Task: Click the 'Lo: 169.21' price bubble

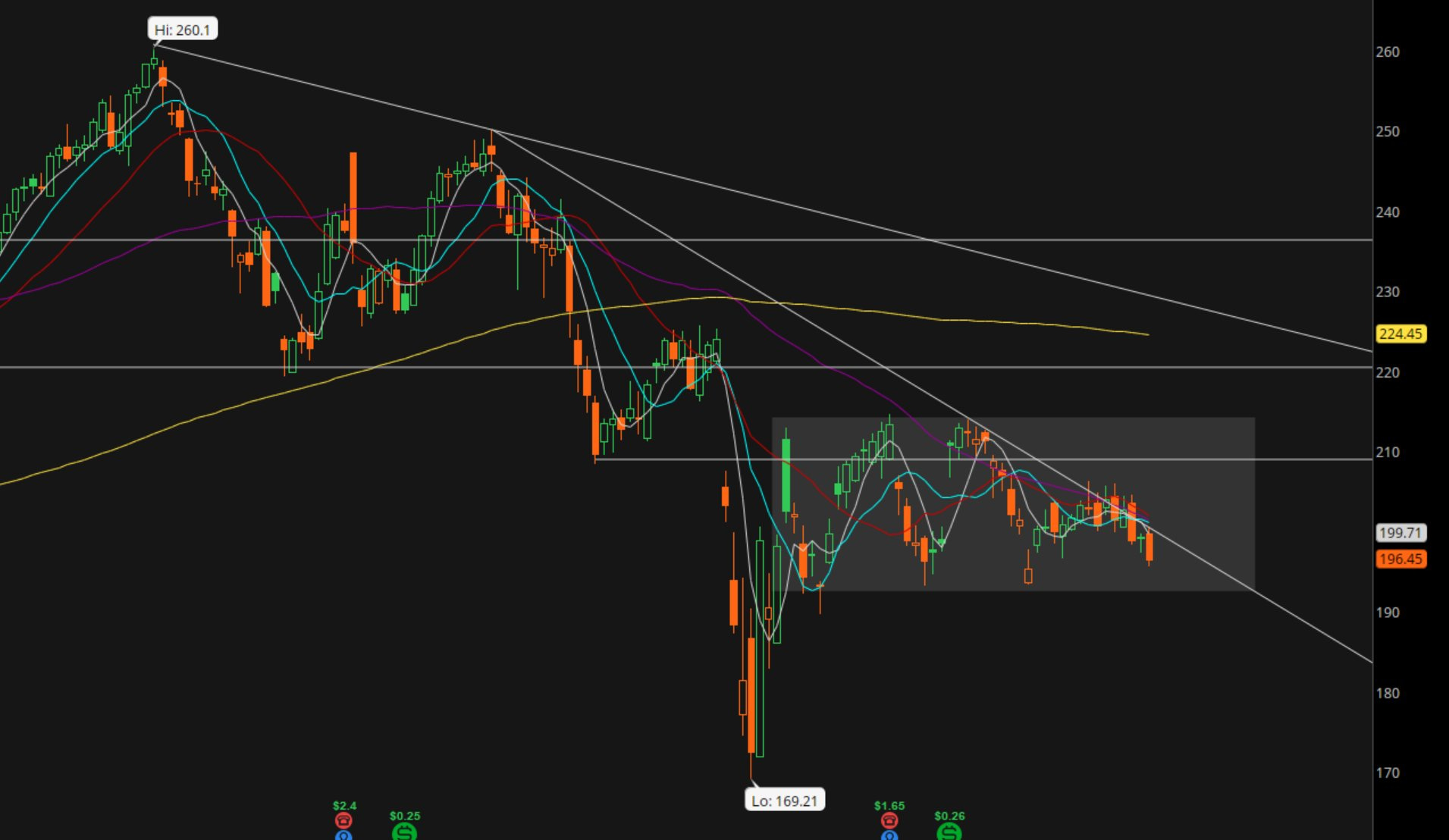Action: [785, 801]
